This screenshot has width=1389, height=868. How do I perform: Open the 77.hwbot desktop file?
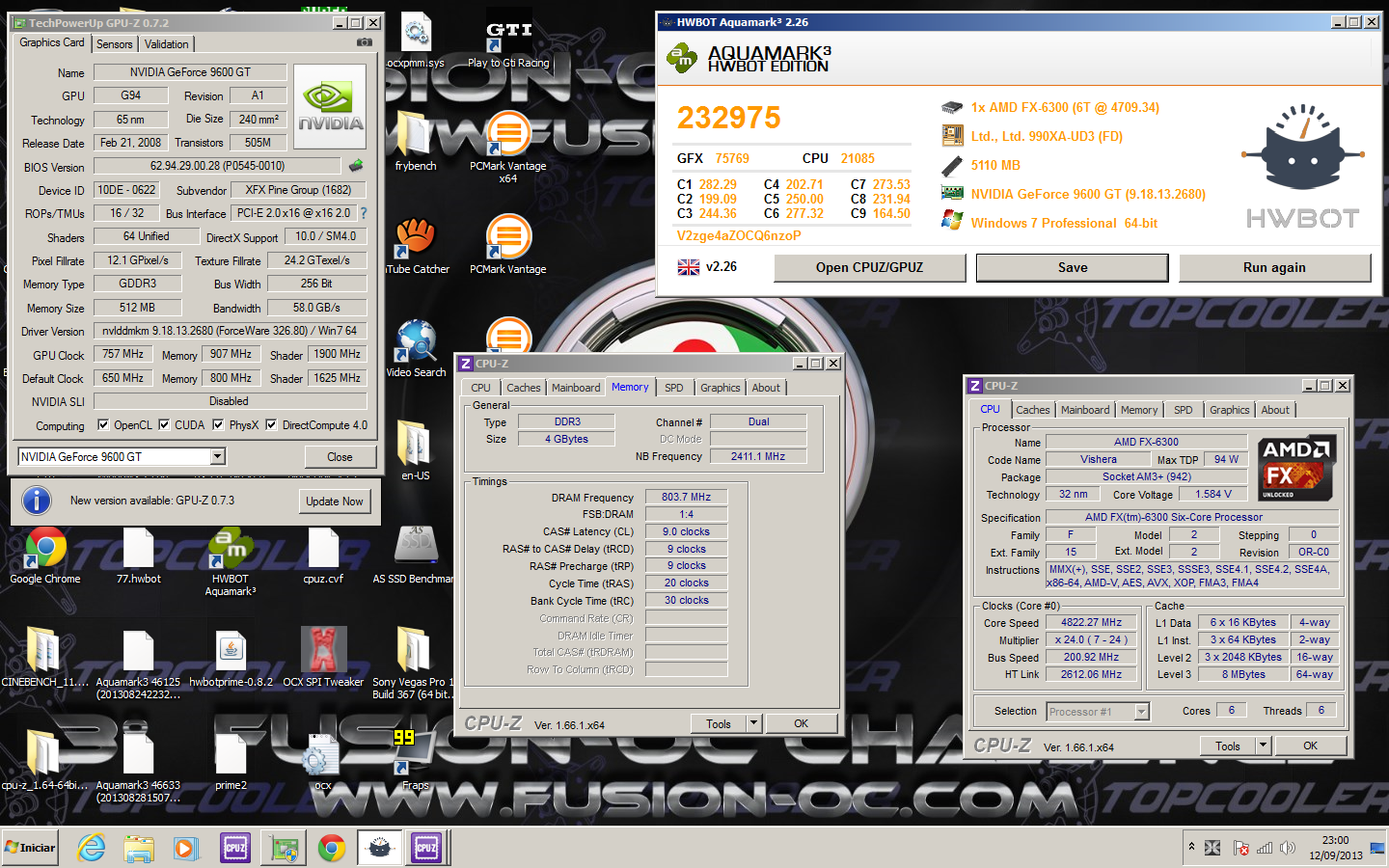(138, 556)
